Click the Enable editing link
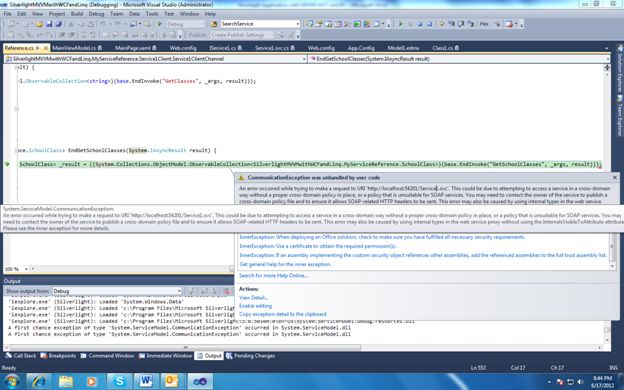 255,306
